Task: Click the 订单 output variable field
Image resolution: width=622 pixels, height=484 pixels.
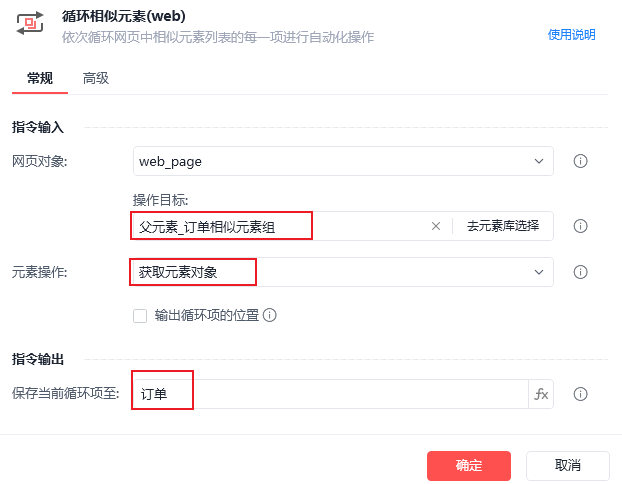Action: tap(331, 394)
